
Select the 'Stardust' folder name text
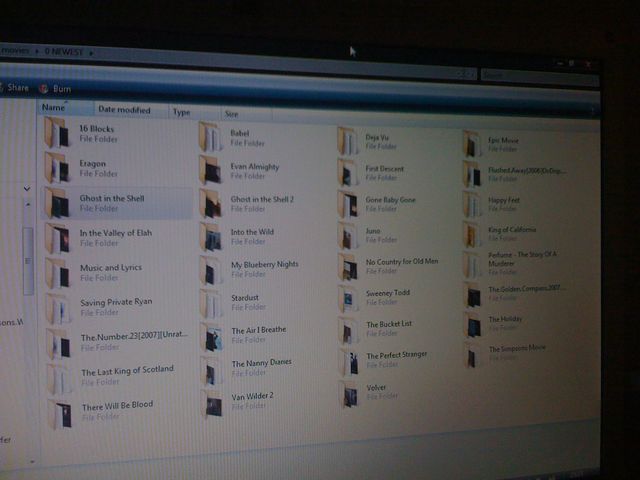click(245, 298)
